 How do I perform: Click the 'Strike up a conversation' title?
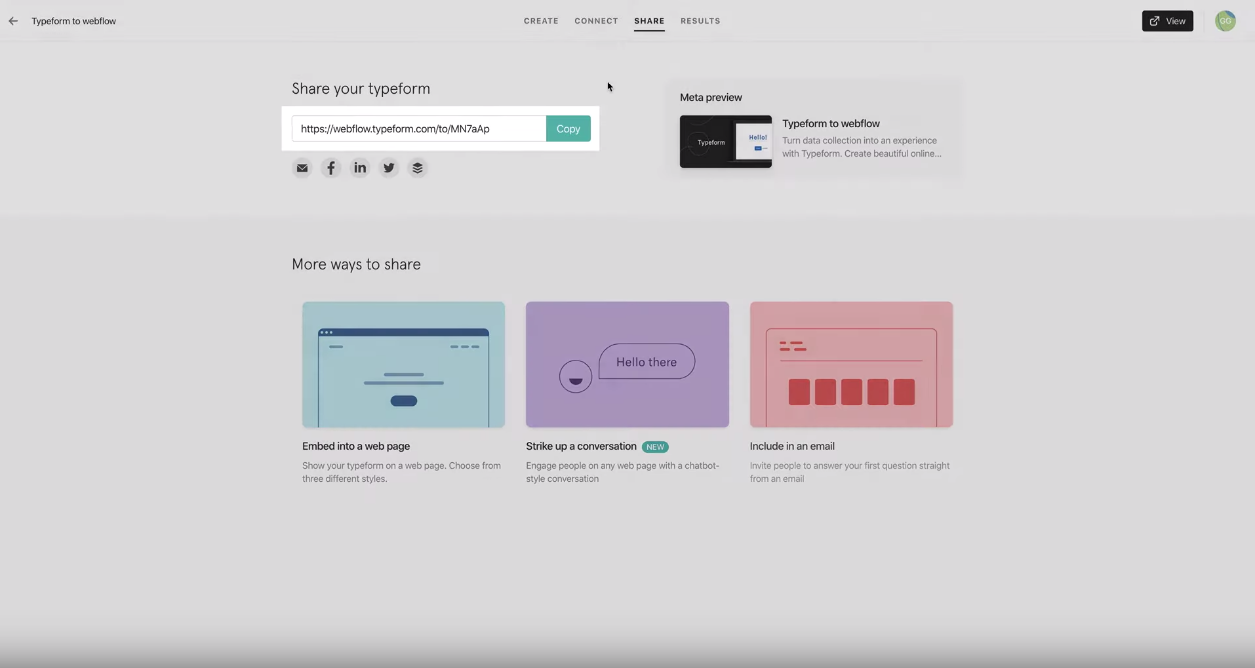(x=581, y=446)
